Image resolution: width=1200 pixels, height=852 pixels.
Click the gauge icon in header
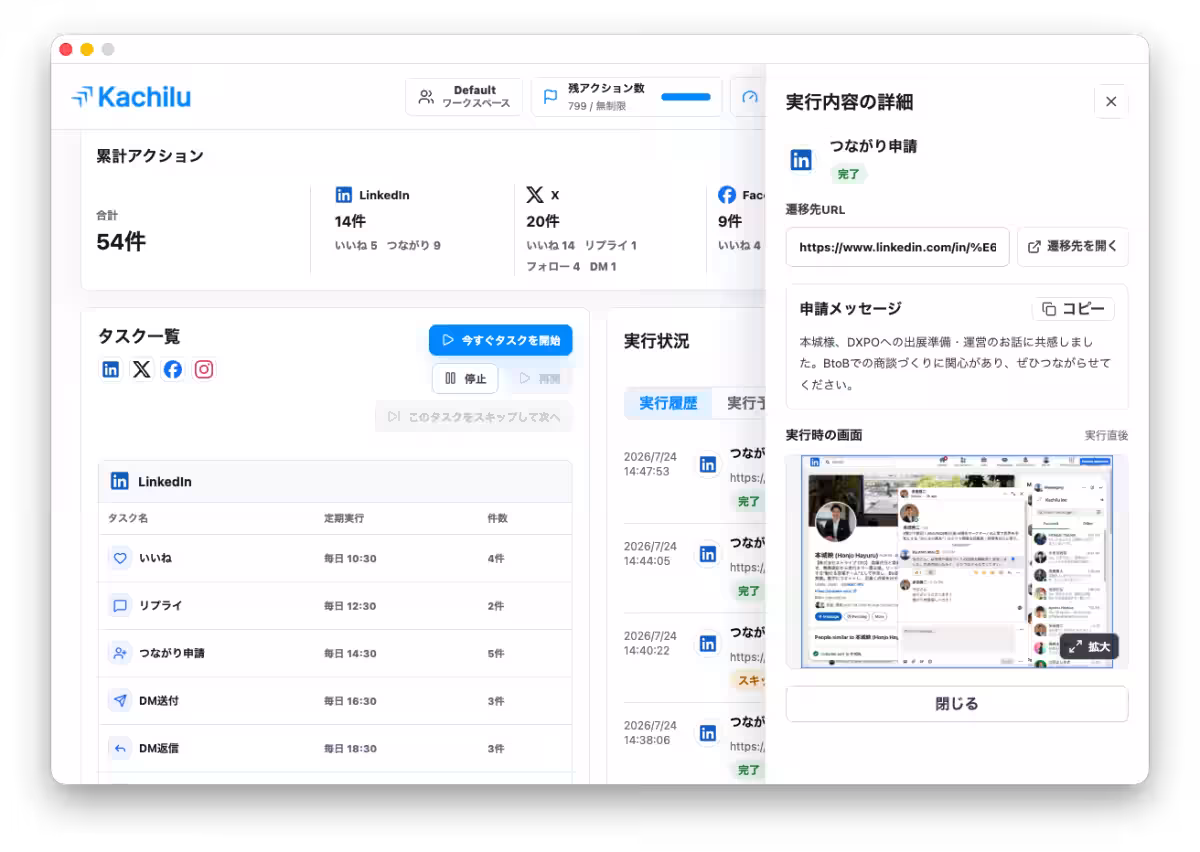click(x=749, y=97)
